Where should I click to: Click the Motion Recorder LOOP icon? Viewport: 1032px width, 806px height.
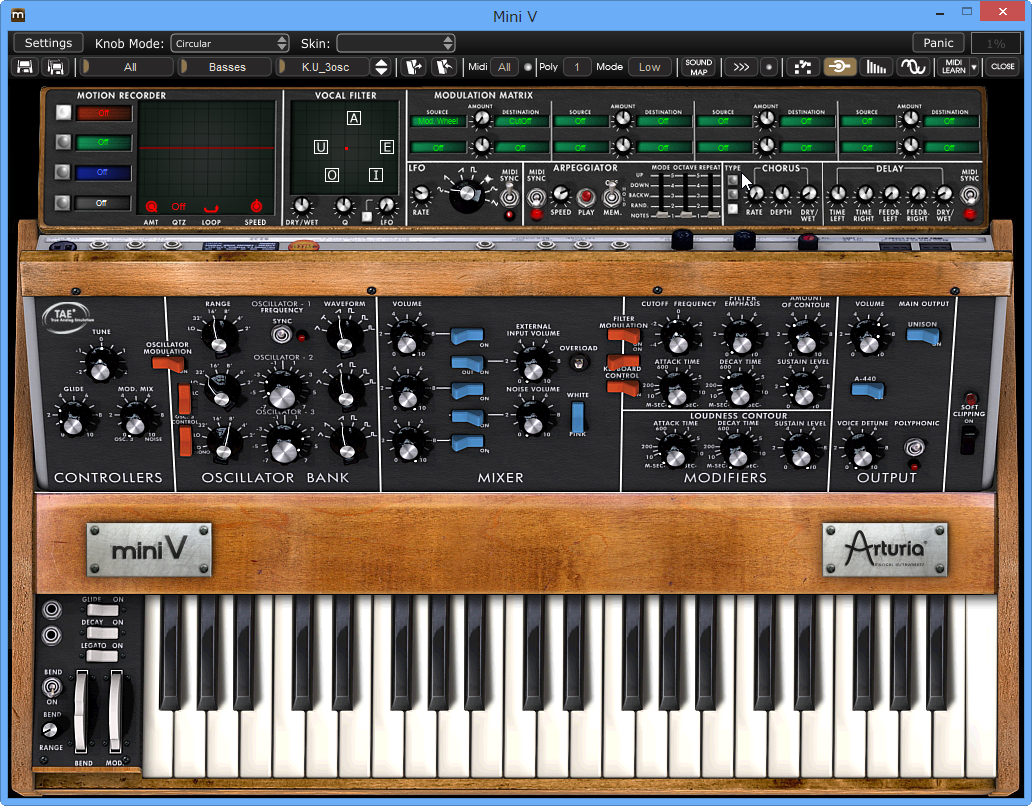pos(211,208)
